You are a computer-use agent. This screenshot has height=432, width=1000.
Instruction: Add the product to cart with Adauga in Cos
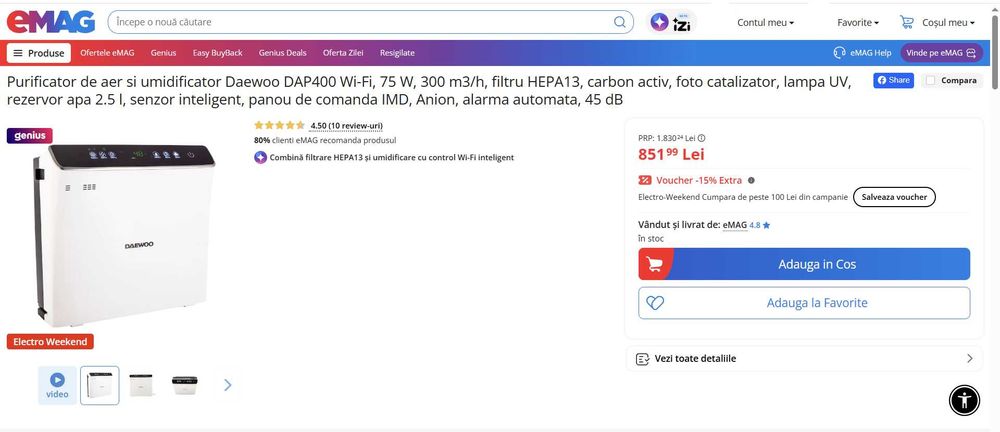(804, 264)
